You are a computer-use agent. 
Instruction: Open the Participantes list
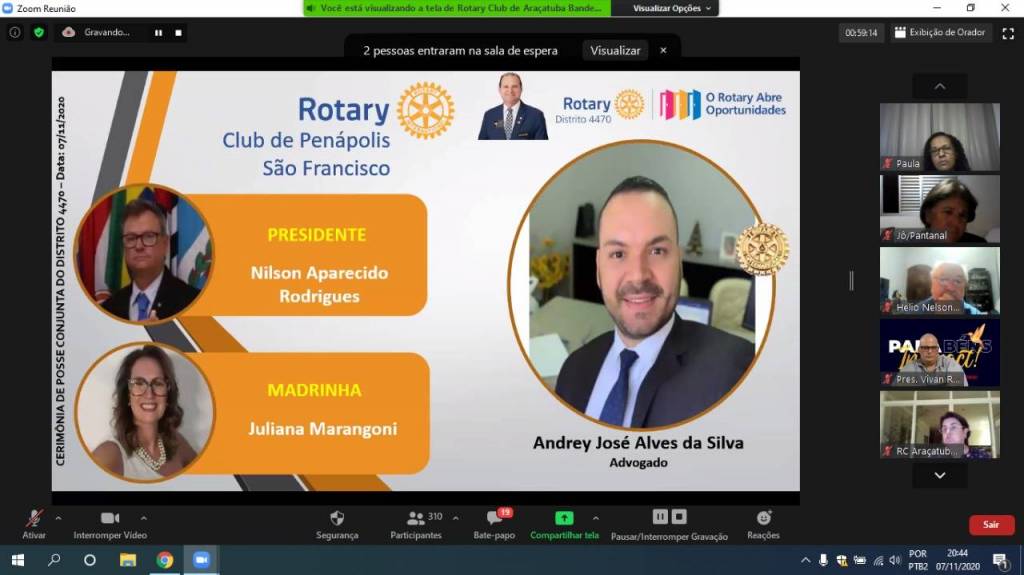416,519
